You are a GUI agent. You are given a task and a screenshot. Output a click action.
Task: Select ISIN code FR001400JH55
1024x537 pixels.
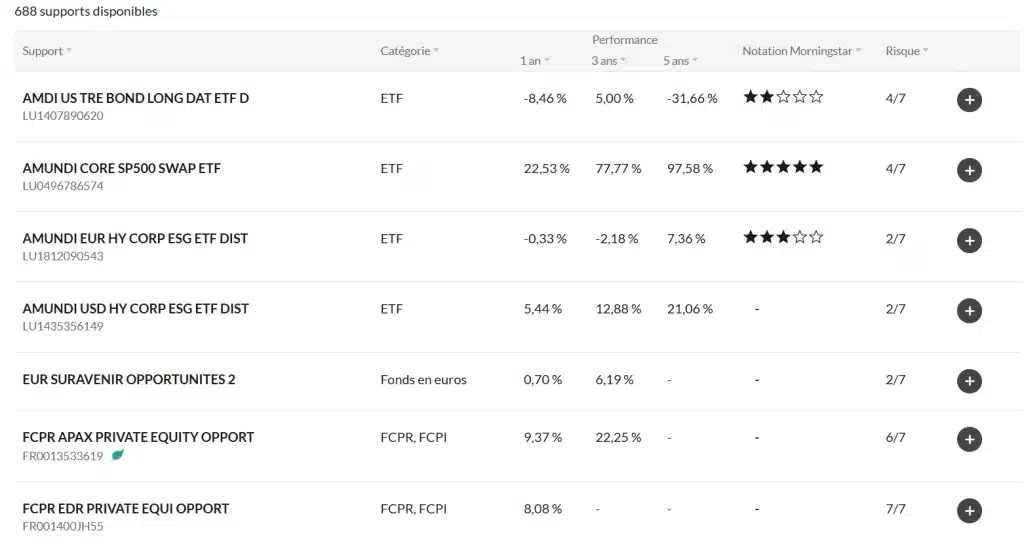click(63, 526)
